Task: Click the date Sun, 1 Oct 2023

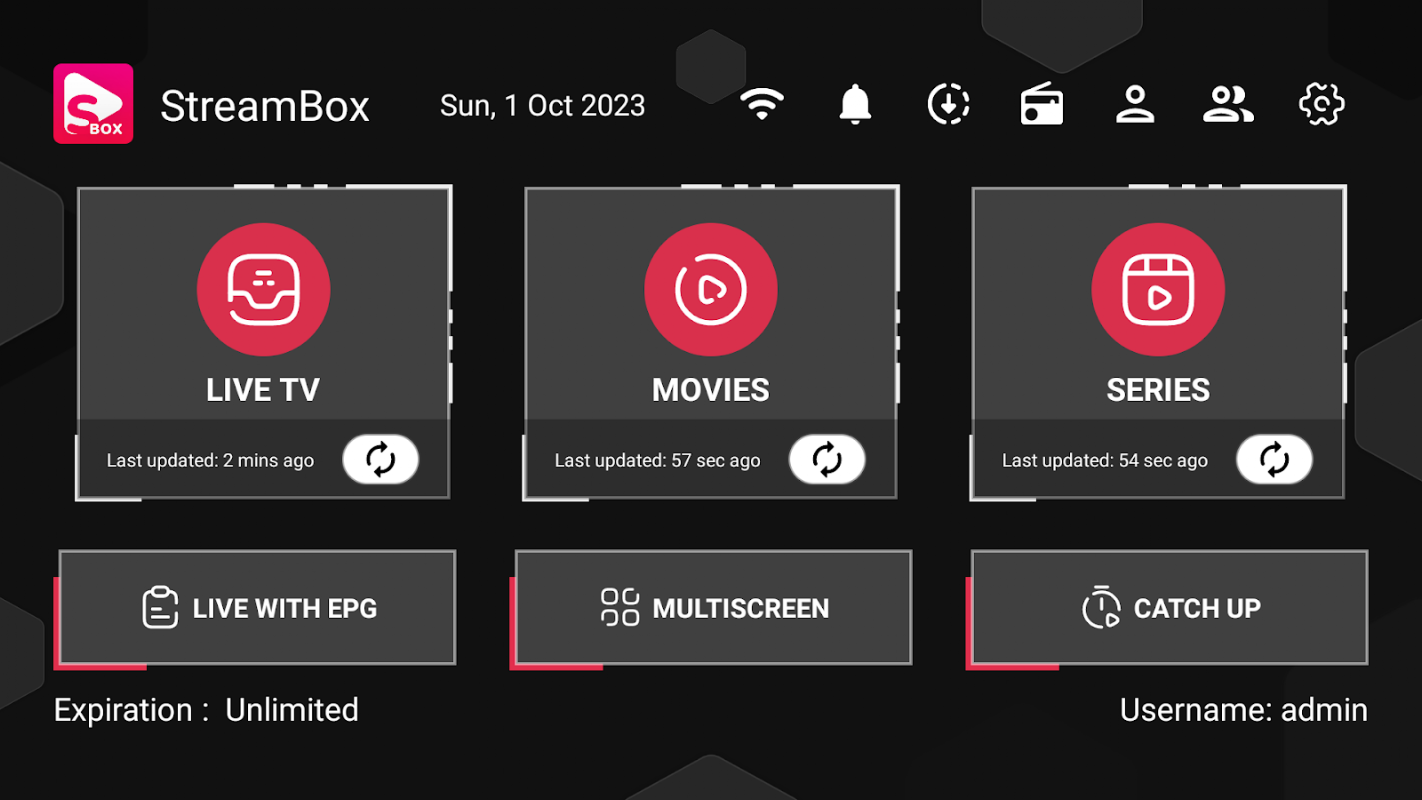Action: pyautogui.click(x=543, y=106)
